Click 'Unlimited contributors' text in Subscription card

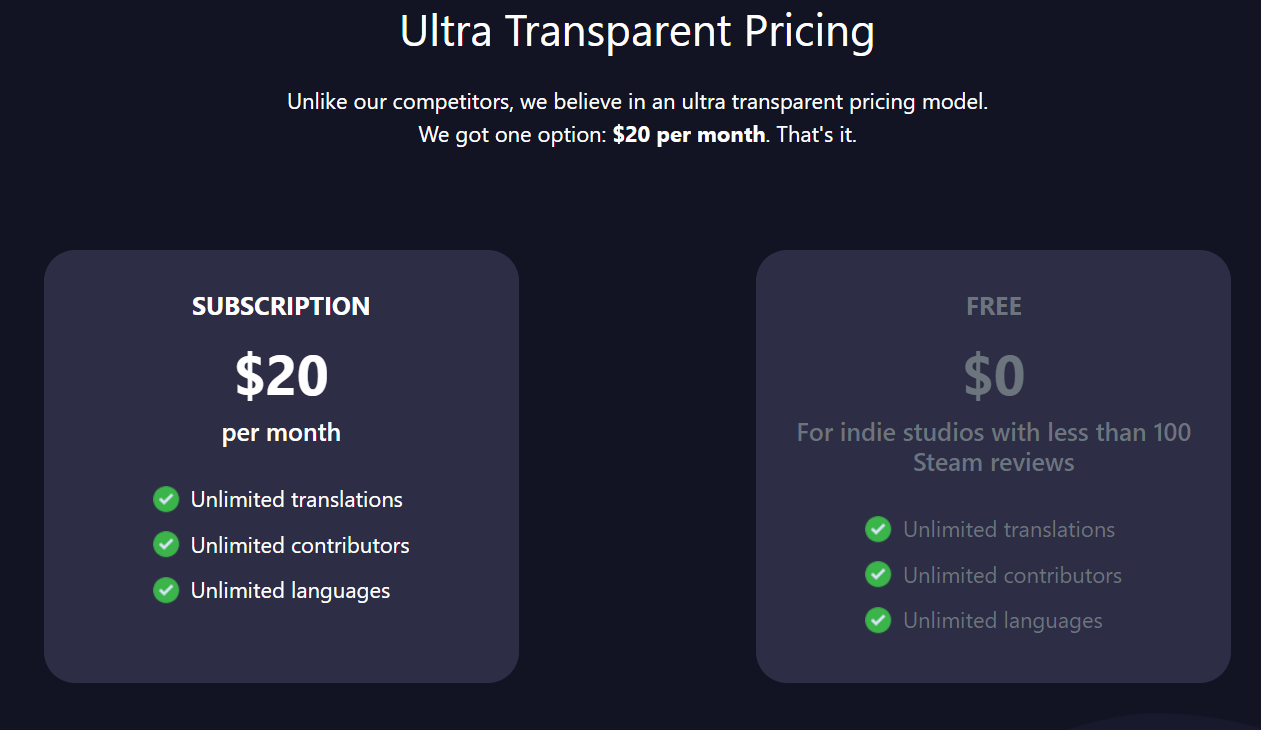[300, 545]
